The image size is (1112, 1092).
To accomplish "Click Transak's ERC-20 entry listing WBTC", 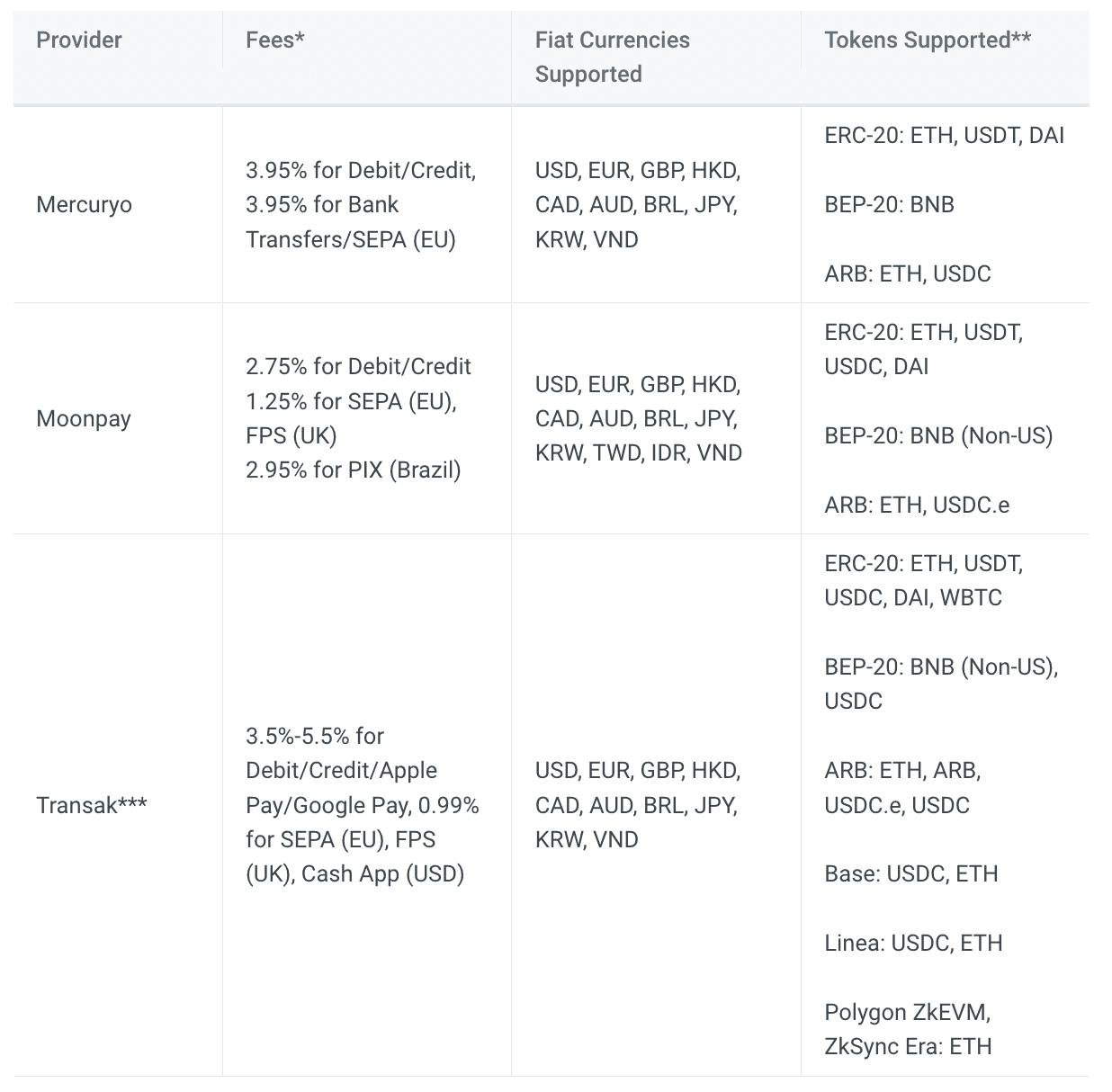I will pos(923,581).
